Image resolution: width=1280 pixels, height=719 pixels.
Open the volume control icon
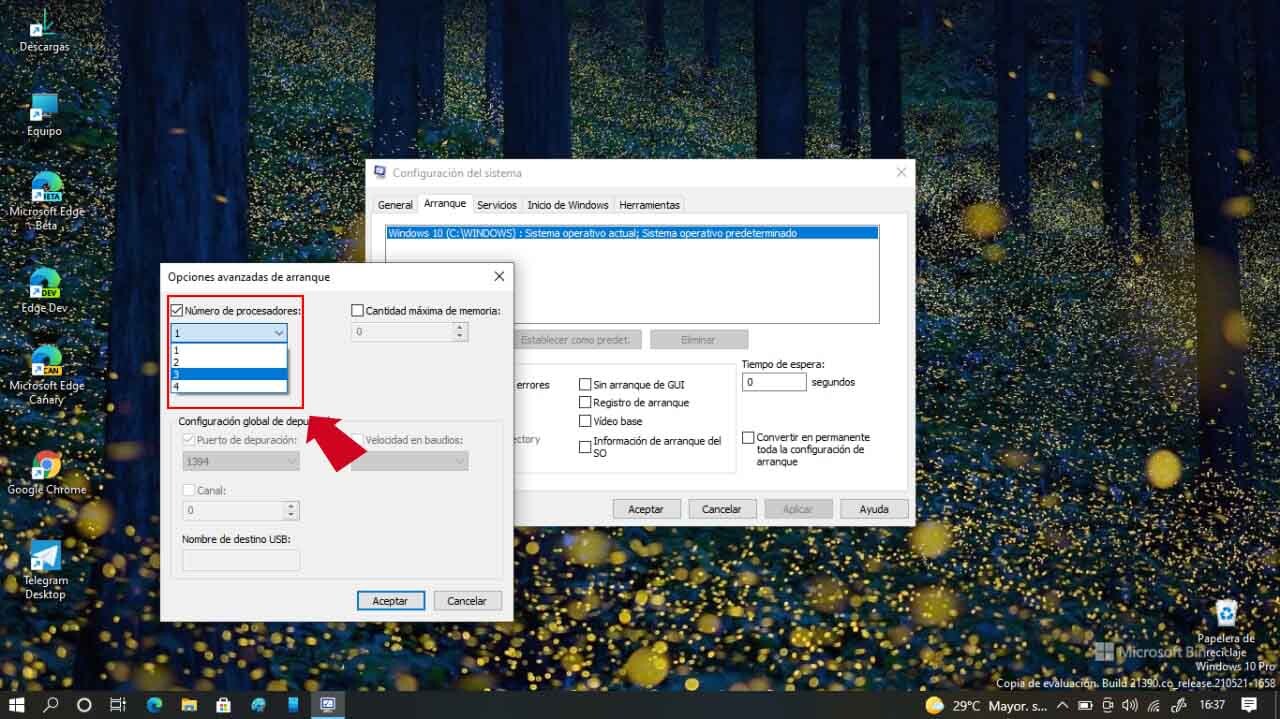pyautogui.click(x=1132, y=705)
